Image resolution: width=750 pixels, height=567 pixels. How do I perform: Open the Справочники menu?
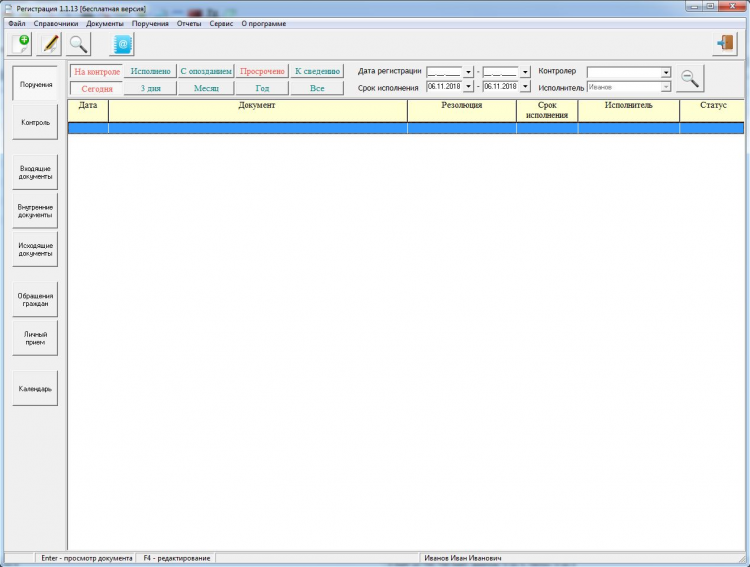tap(56, 23)
